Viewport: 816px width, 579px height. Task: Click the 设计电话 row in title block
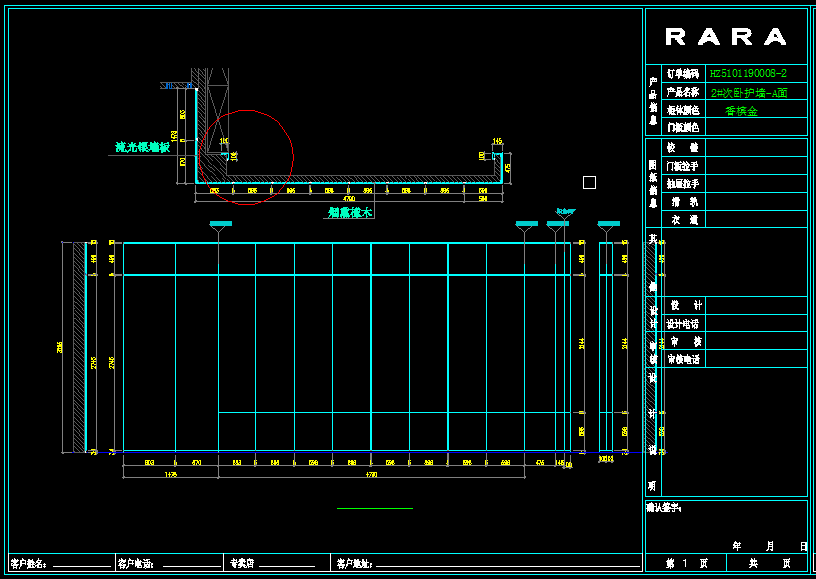pos(683,324)
